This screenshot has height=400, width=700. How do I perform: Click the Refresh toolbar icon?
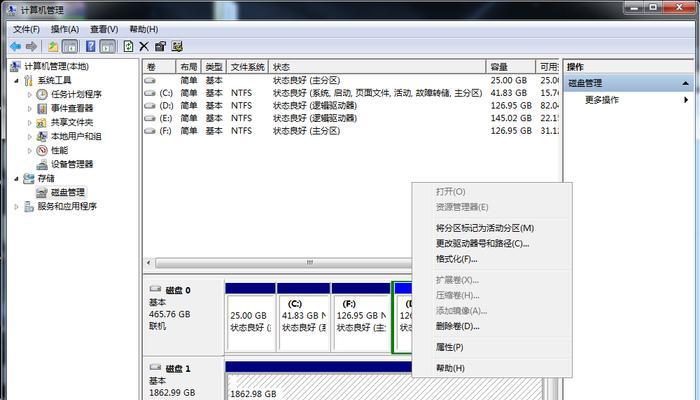[129, 46]
